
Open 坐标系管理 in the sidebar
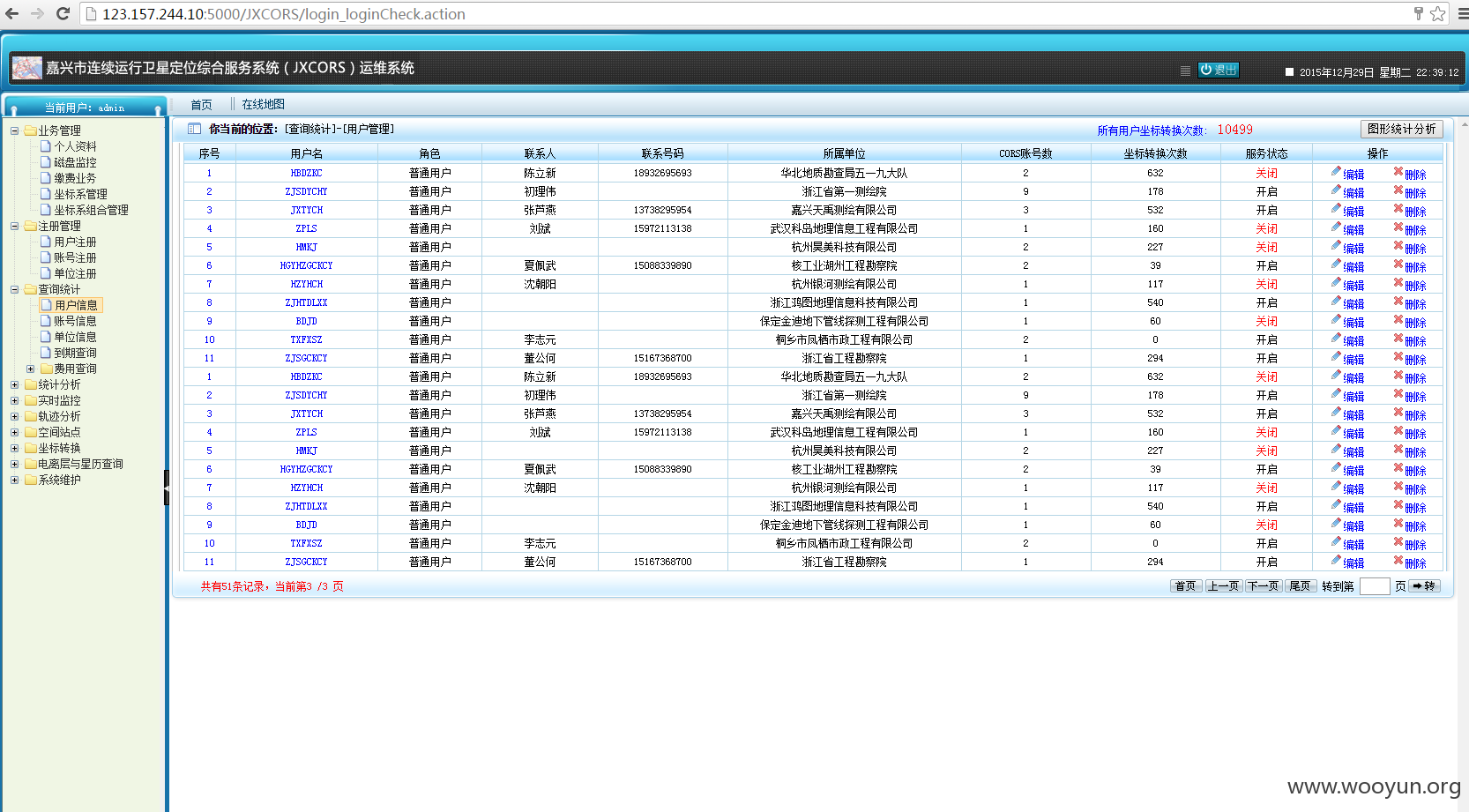point(80,194)
